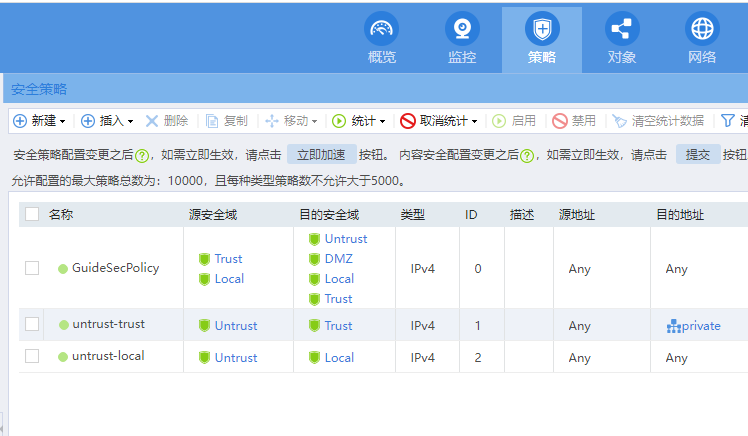Open the 概览 overview dashboard icon
This screenshot has width=748, height=436.
(x=381, y=29)
